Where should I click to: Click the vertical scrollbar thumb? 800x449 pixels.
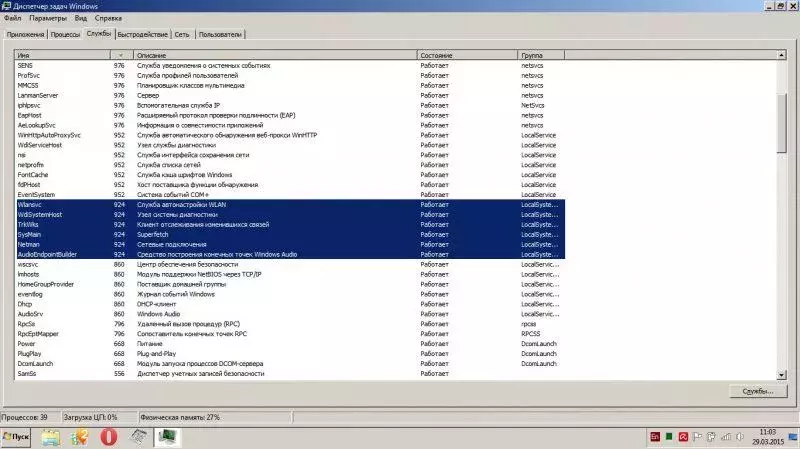pos(782,122)
